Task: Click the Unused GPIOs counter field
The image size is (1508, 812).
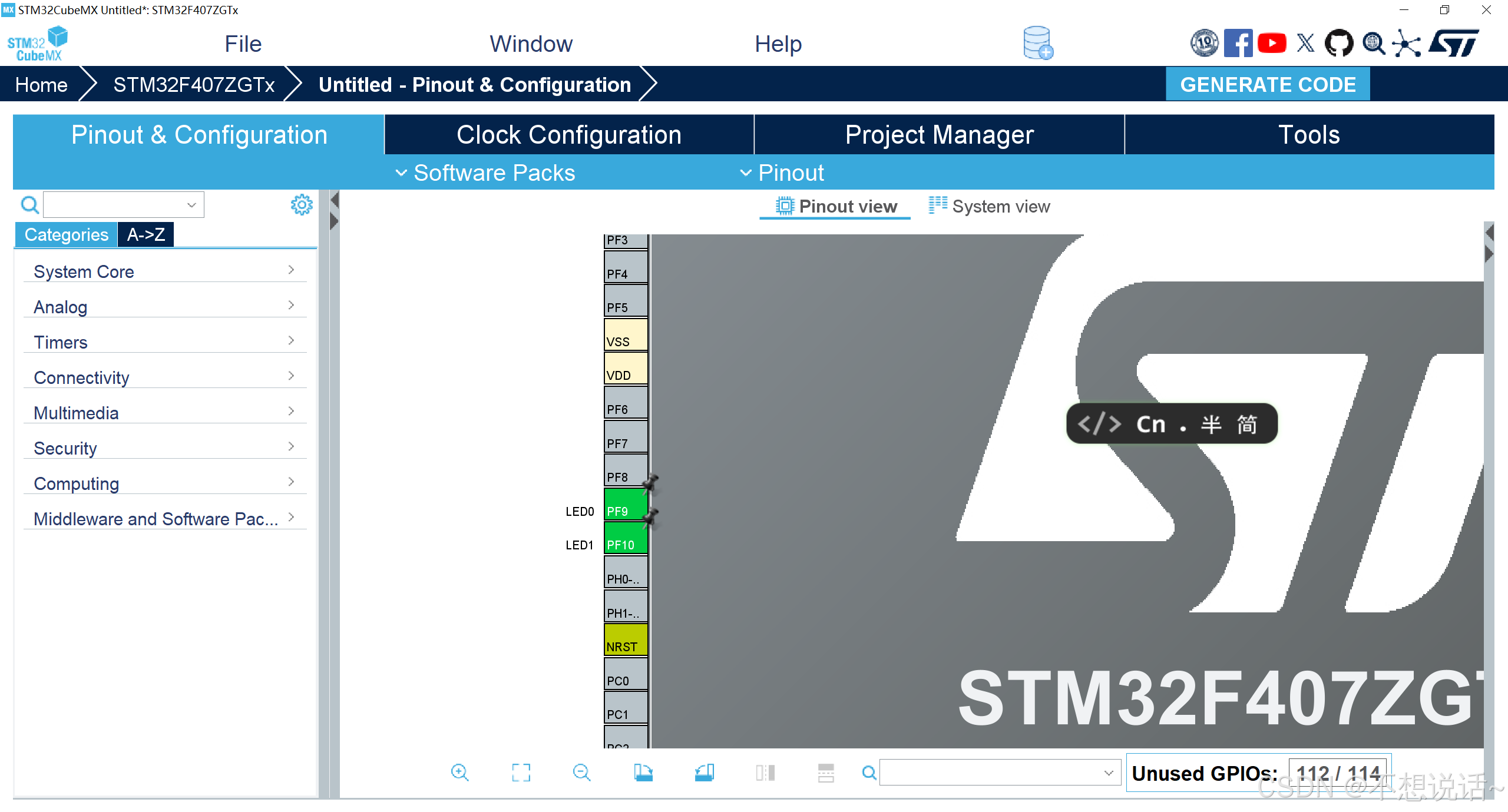Action: pos(1338,772)
